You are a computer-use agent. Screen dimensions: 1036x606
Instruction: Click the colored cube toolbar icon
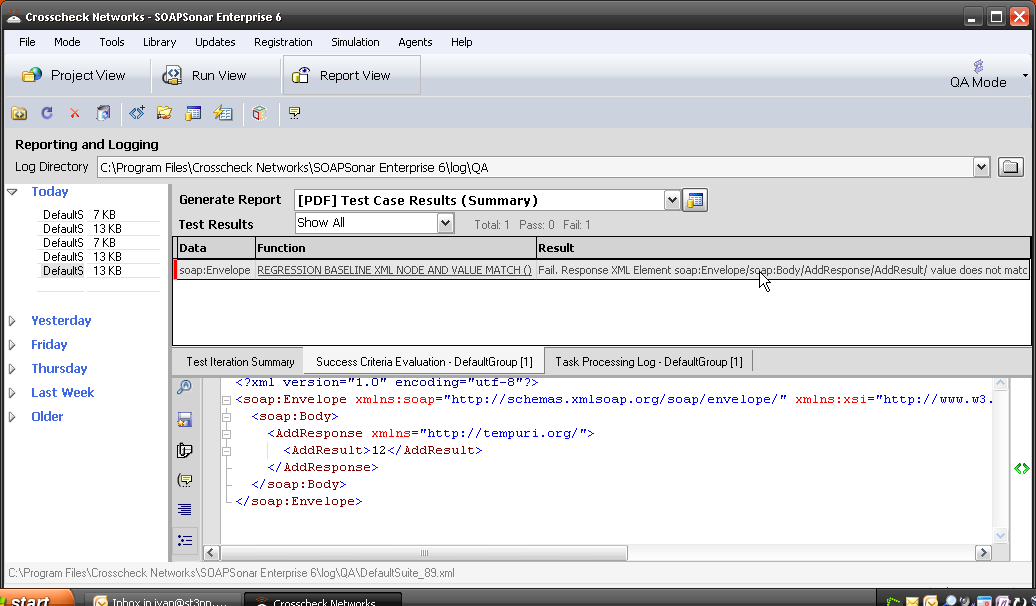tap(260, 113)
